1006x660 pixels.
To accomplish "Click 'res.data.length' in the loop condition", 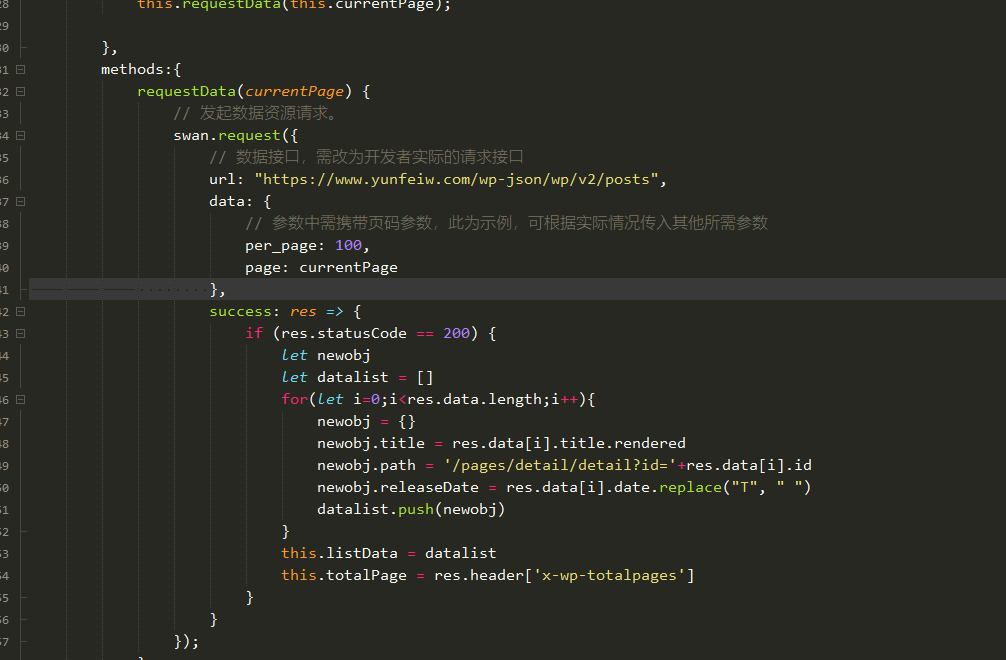I will [475, 400].
